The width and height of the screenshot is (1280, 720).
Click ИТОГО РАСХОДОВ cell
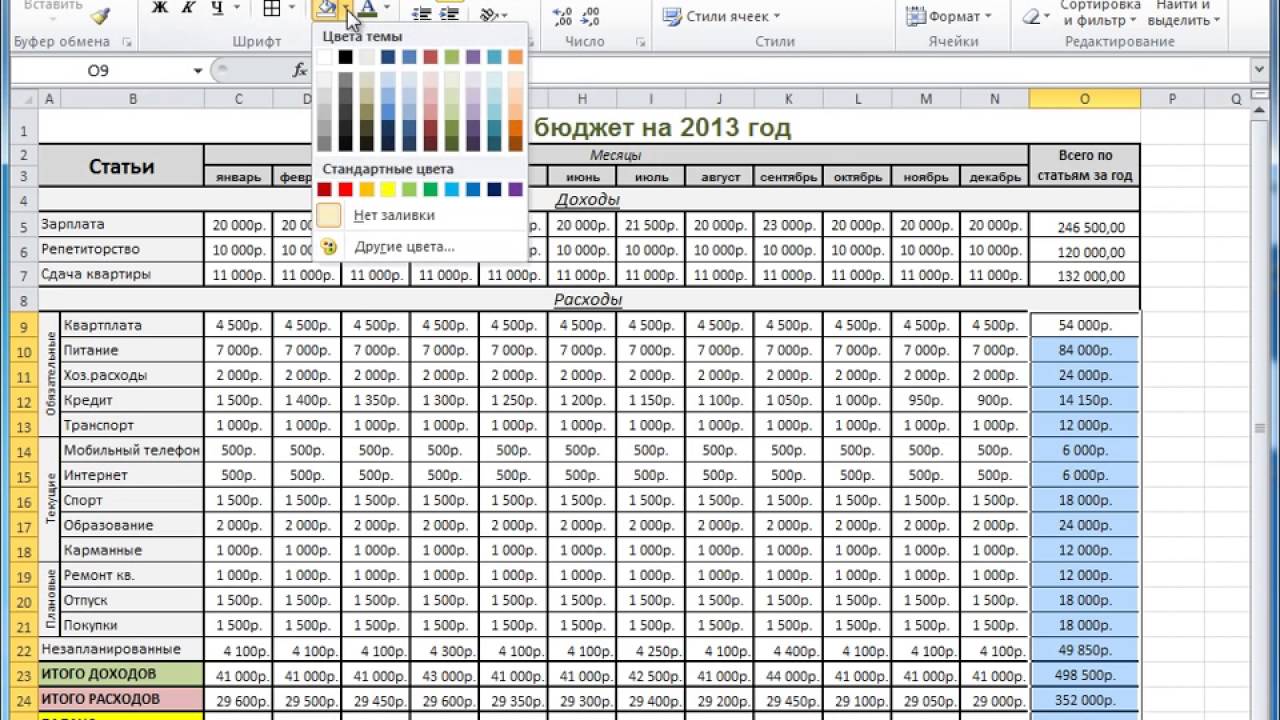click(x=121, y=699)
